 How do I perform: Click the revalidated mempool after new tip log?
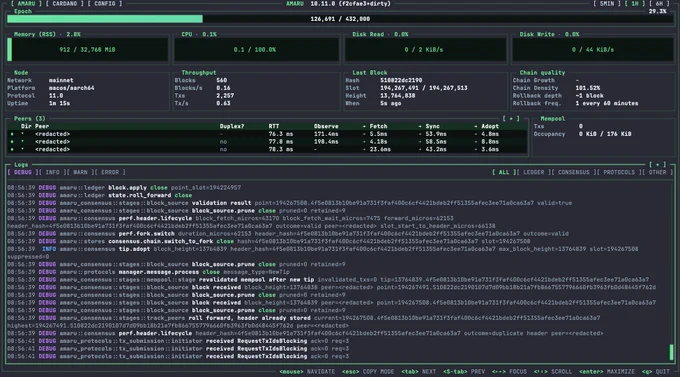[328, 280]
